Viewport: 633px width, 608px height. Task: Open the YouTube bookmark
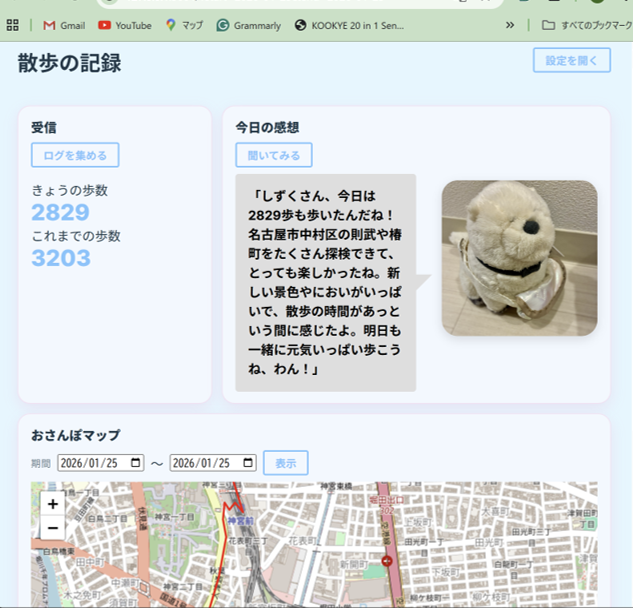coord(125,25)
